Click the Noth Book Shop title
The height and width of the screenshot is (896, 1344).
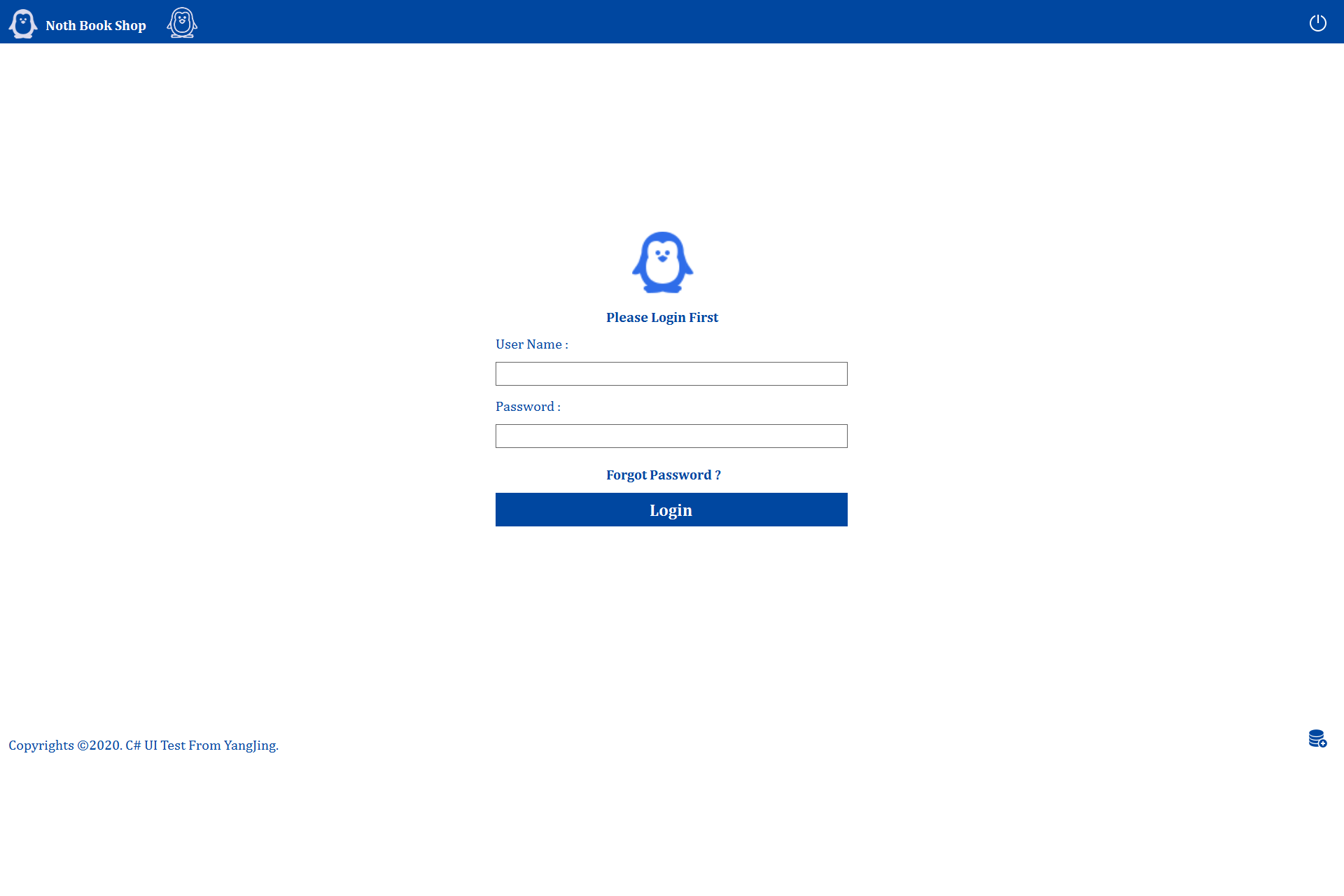(x=96, y=25)
